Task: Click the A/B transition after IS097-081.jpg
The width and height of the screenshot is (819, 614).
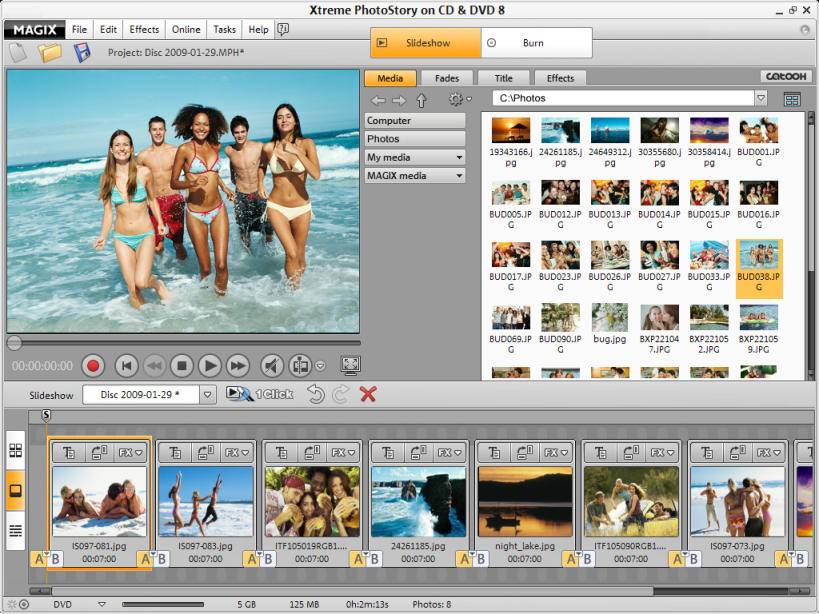Action: [x=153, y=559]
